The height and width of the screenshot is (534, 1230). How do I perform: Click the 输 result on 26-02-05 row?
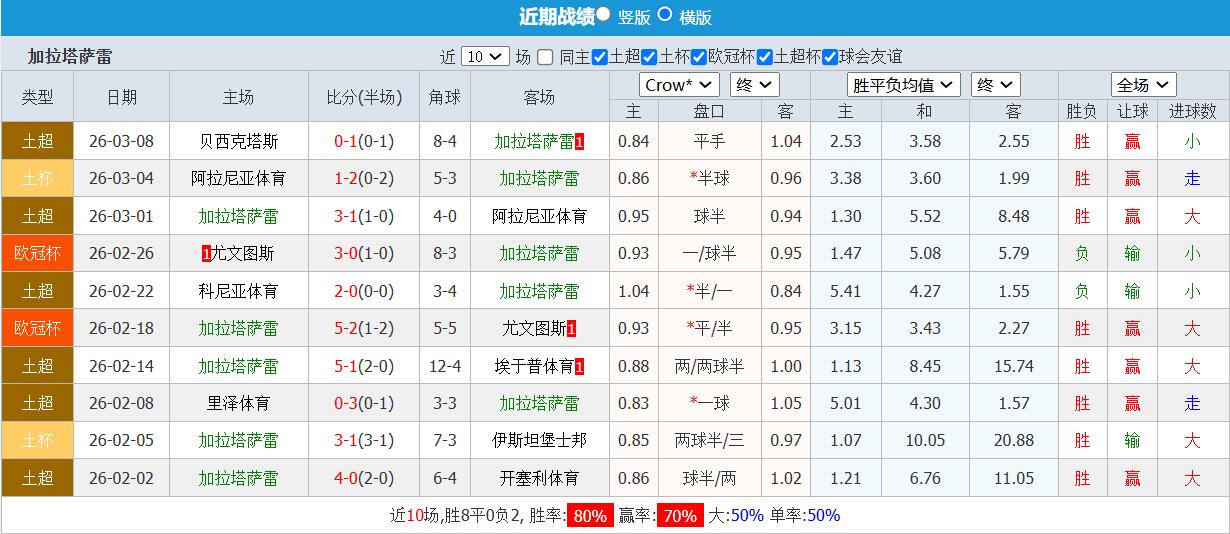coord(1132,441)
